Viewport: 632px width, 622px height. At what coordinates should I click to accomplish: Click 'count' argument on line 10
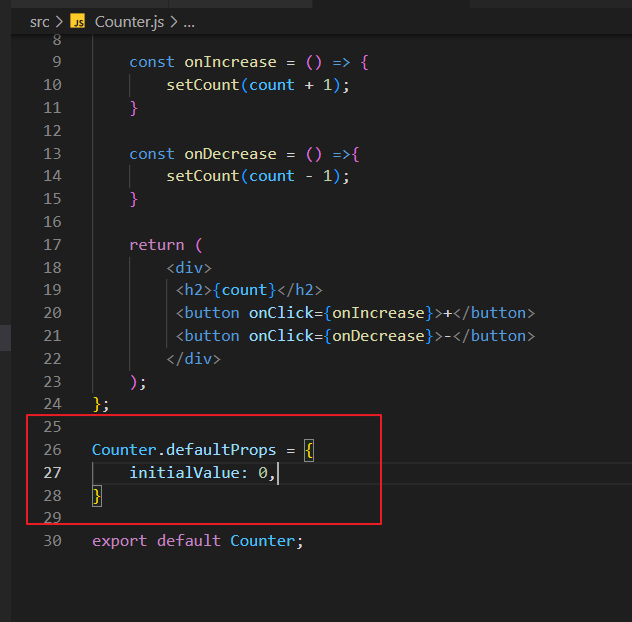(272, 85)
